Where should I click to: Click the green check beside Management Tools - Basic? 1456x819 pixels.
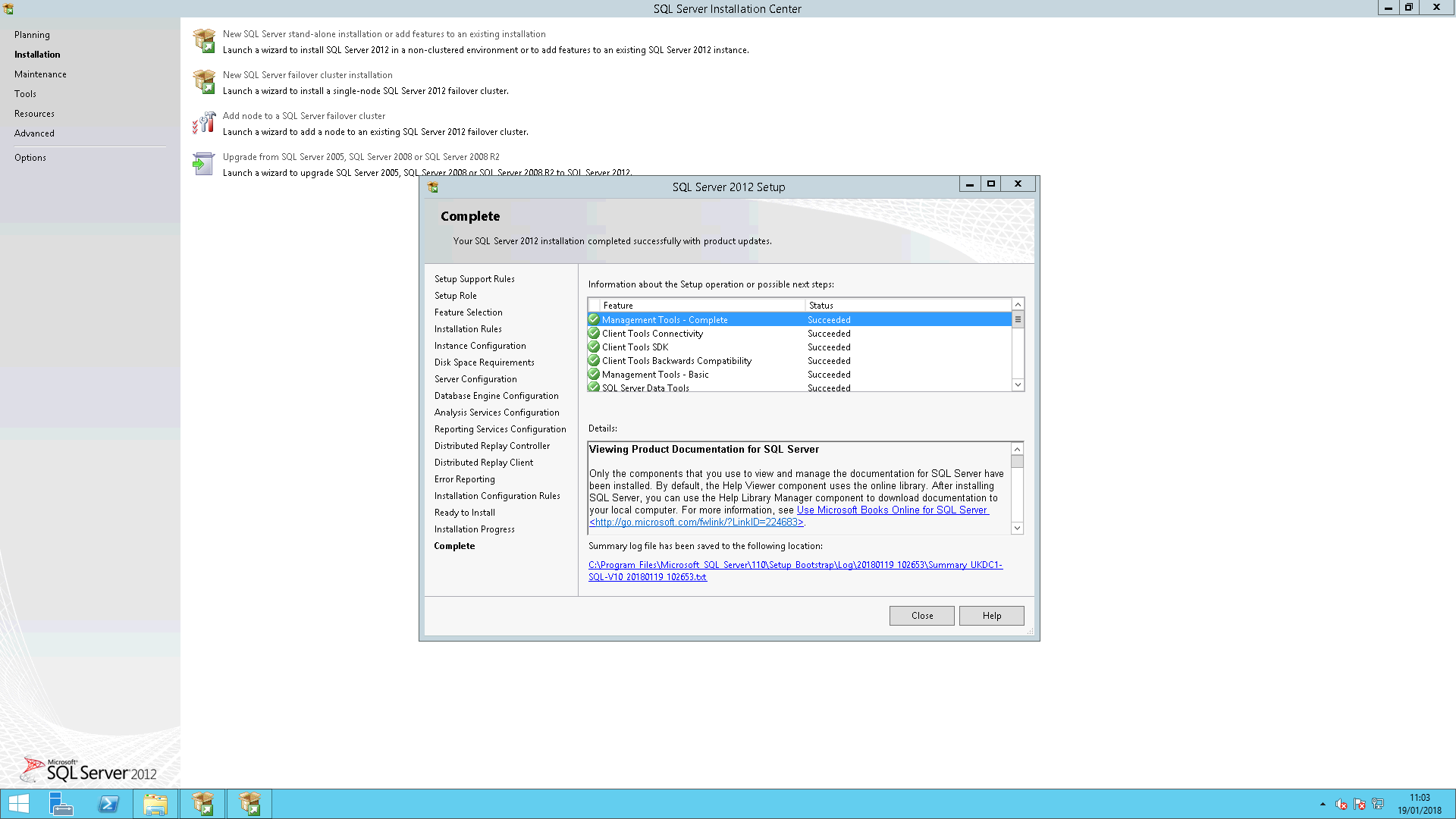click(594, 375)
